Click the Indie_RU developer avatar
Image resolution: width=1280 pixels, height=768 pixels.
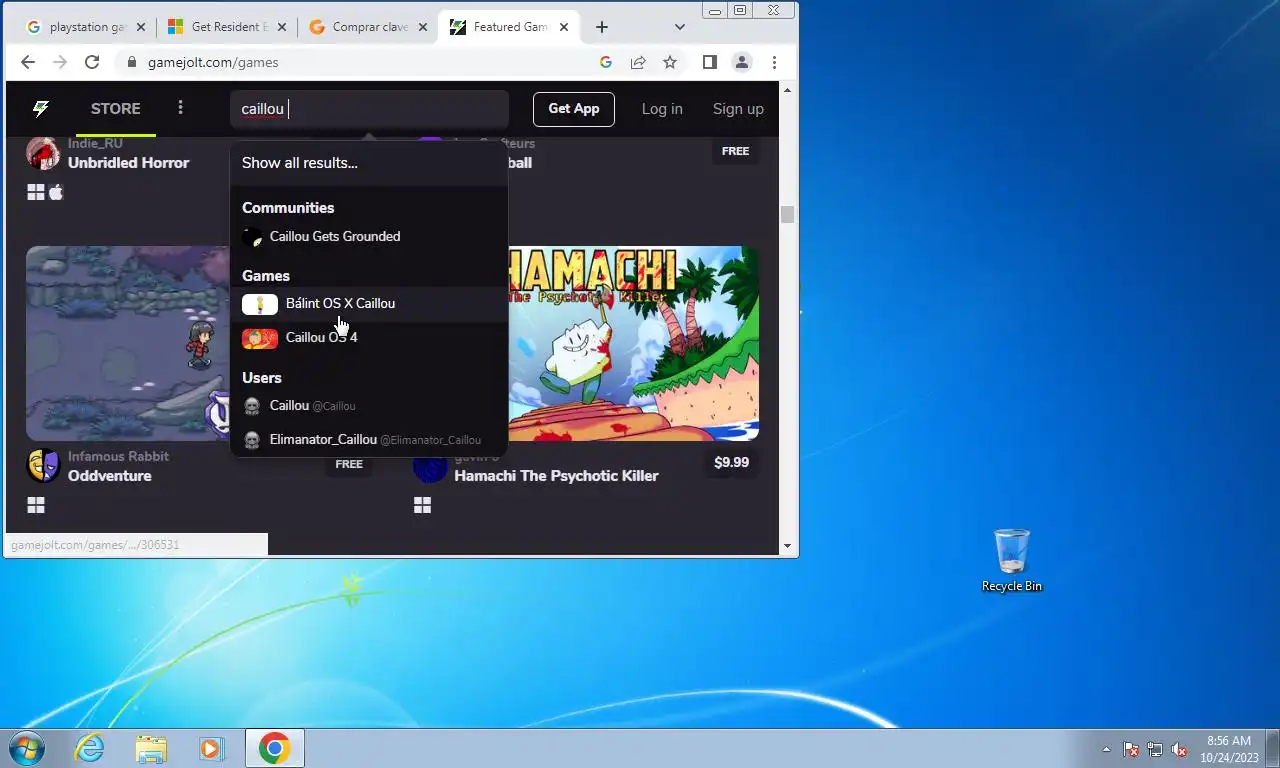(43, 153)
